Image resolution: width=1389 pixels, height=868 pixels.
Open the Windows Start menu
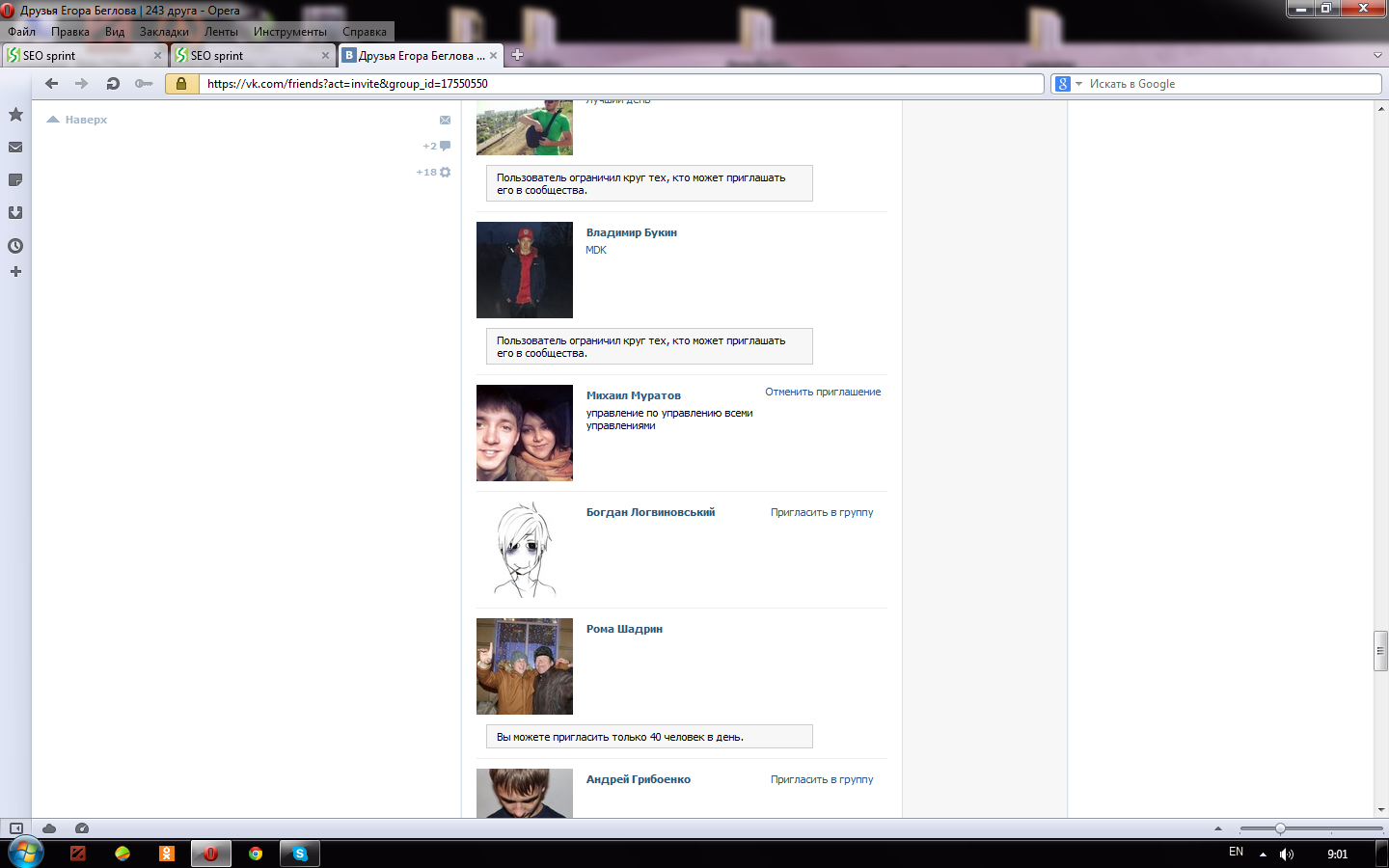click(x=26, y=853)
